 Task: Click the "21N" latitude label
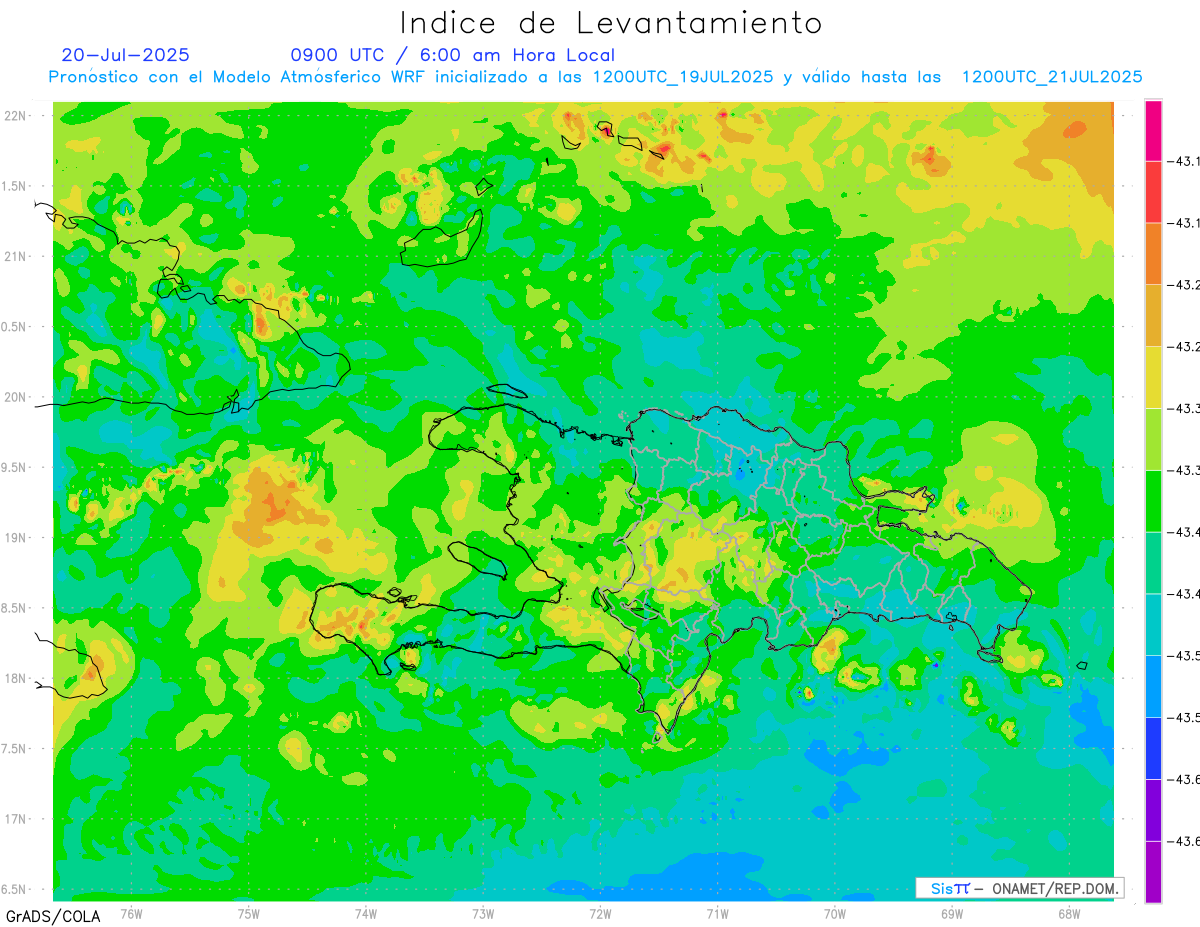tap(15, 257)
